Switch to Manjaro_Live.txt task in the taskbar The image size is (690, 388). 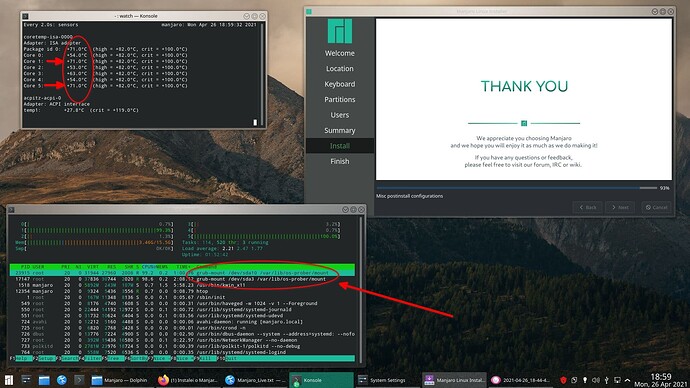click(x=255, y=380)
